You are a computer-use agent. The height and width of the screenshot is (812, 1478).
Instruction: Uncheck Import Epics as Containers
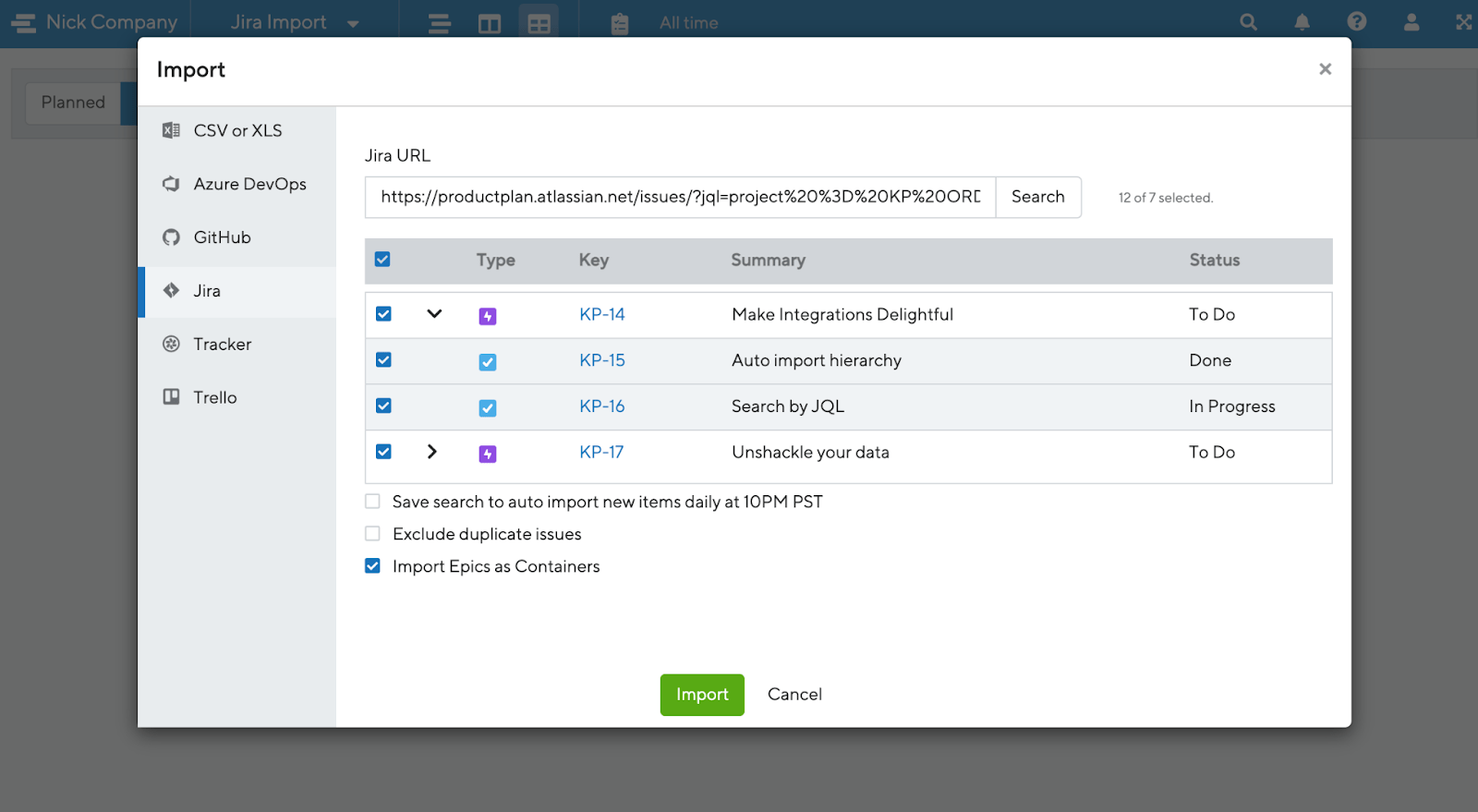coord(373,566)
